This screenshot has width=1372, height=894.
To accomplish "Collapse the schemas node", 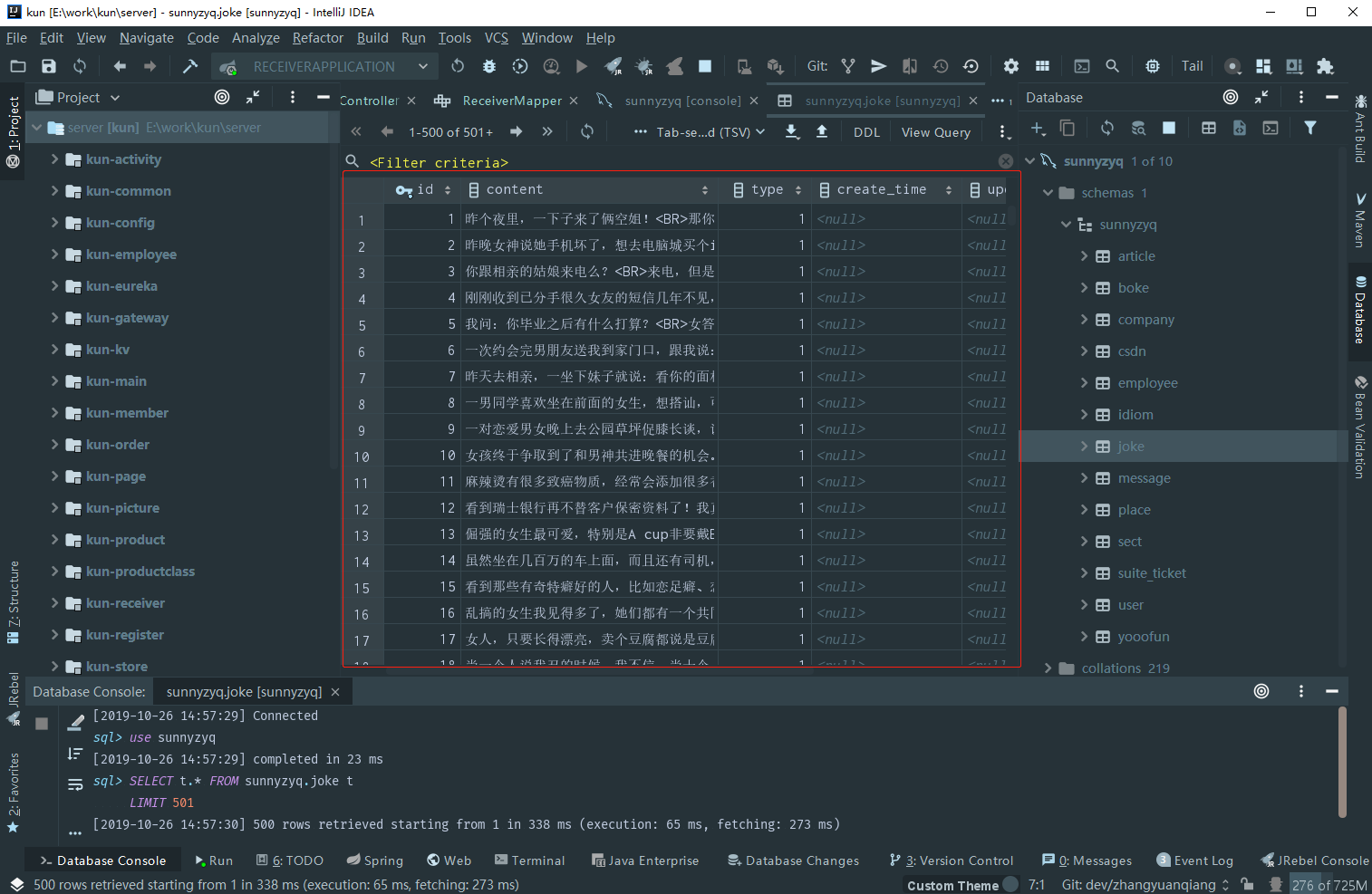I will (x=1048, y=193).
